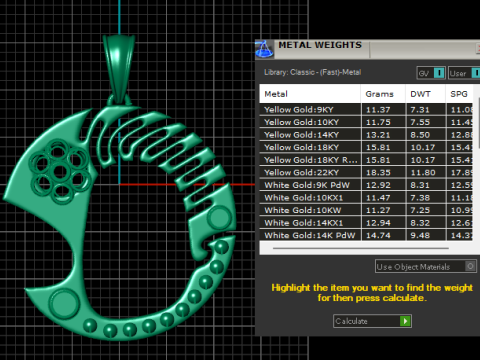
Task: Select the White Gold:10KW row
Action: coord(366,210)
